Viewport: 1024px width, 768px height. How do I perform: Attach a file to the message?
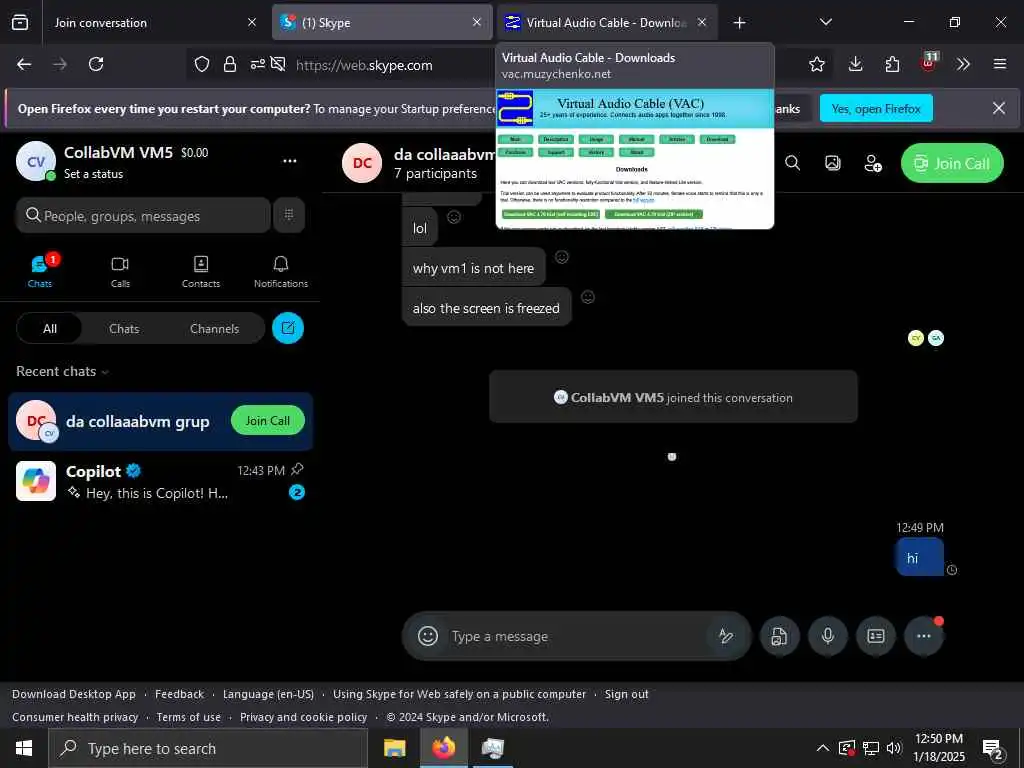tap(779, 635)
